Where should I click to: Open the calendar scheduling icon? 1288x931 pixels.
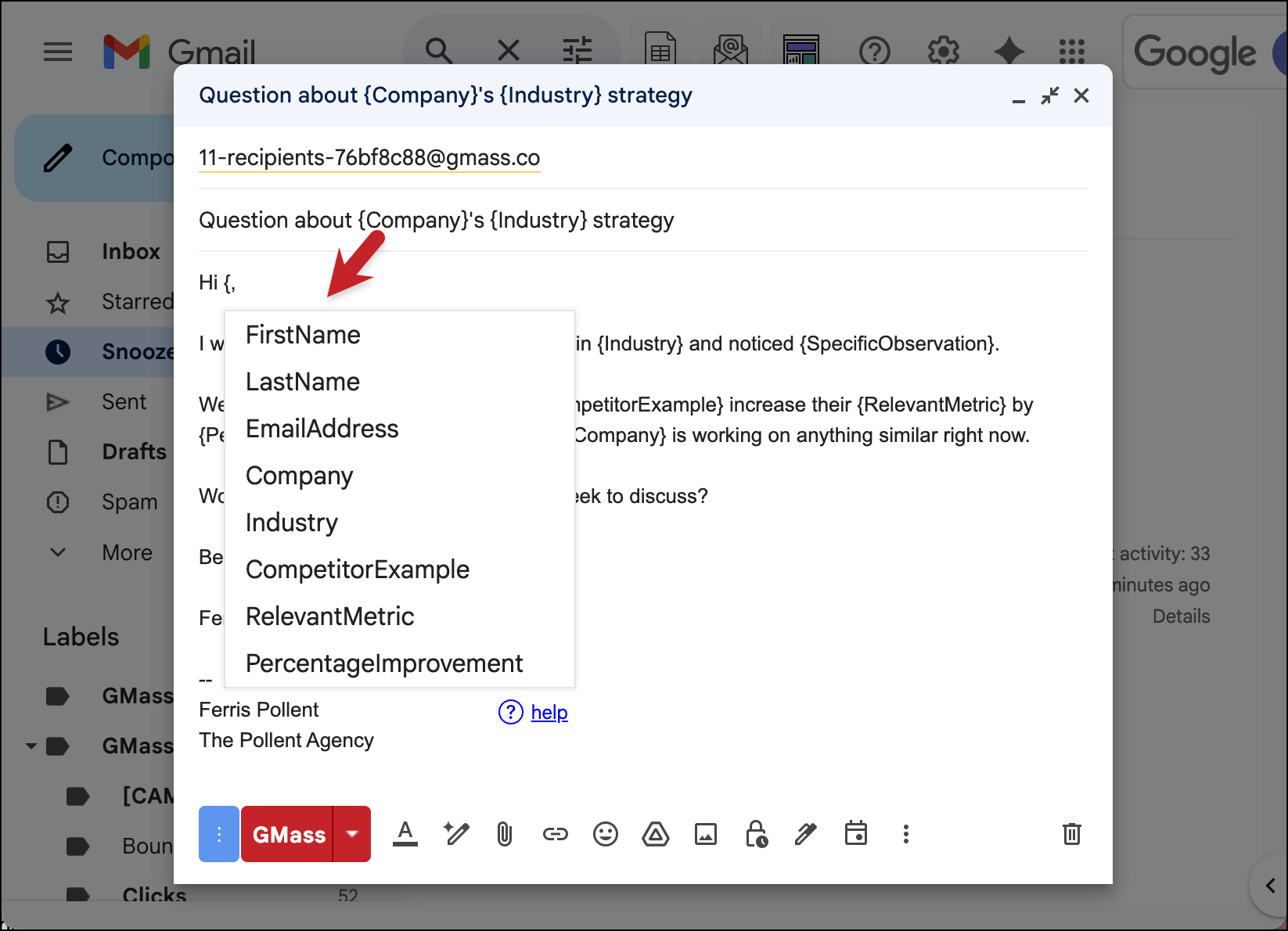pyautogui.click(x=856, y=832)
